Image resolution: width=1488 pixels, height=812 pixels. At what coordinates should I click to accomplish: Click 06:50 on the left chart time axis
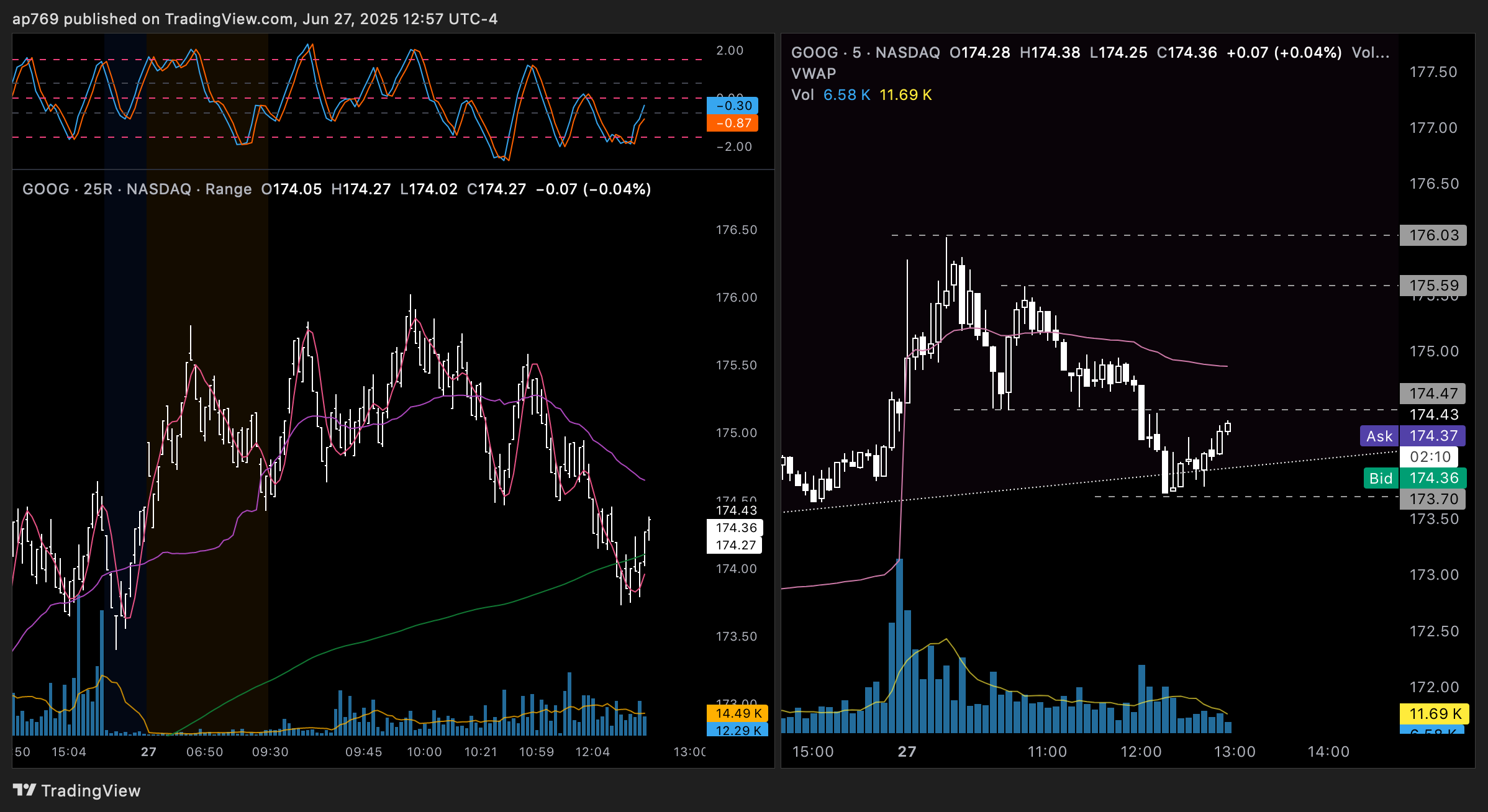(204, 752)
